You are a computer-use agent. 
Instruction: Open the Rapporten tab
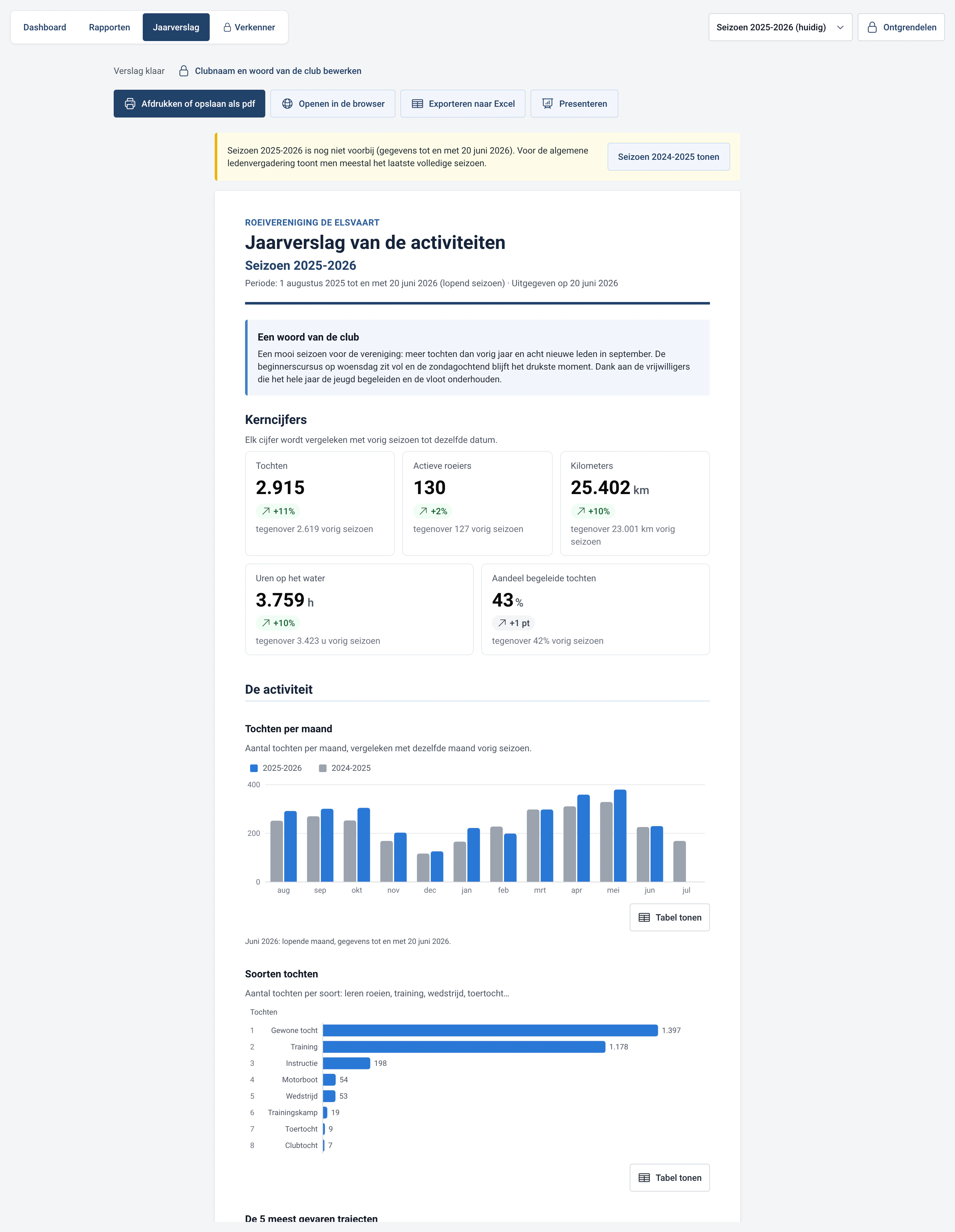(x=110, y=27)
